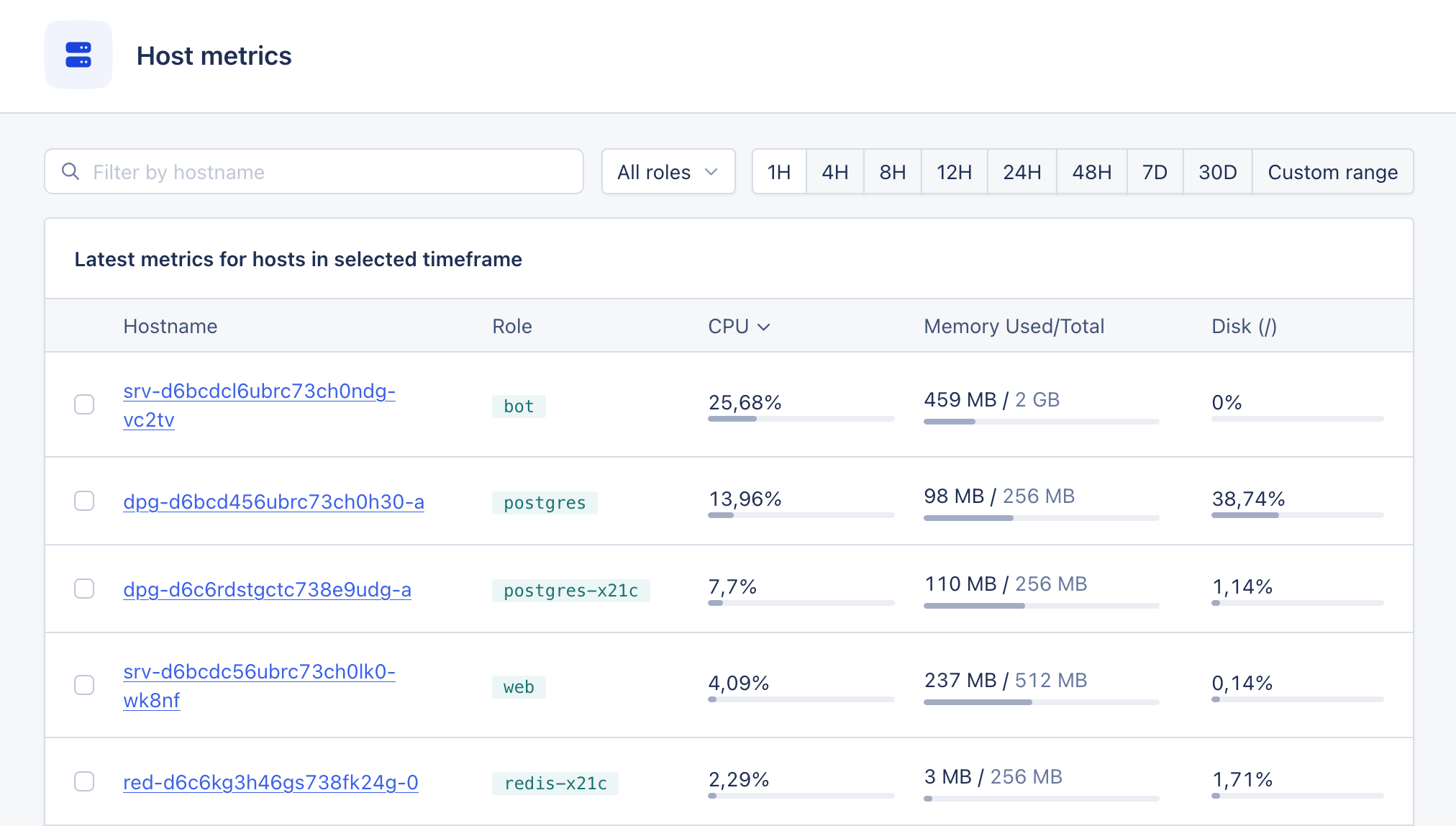Select the 30D time range
This screenshot has width=1456, height=826.
(1218, 171)
